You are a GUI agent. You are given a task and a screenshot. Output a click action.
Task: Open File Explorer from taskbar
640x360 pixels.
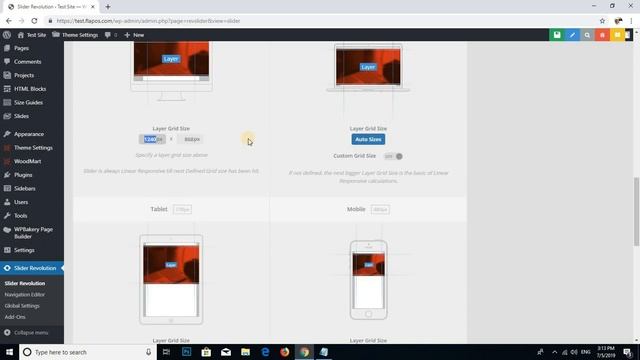[x=245, y=352]
